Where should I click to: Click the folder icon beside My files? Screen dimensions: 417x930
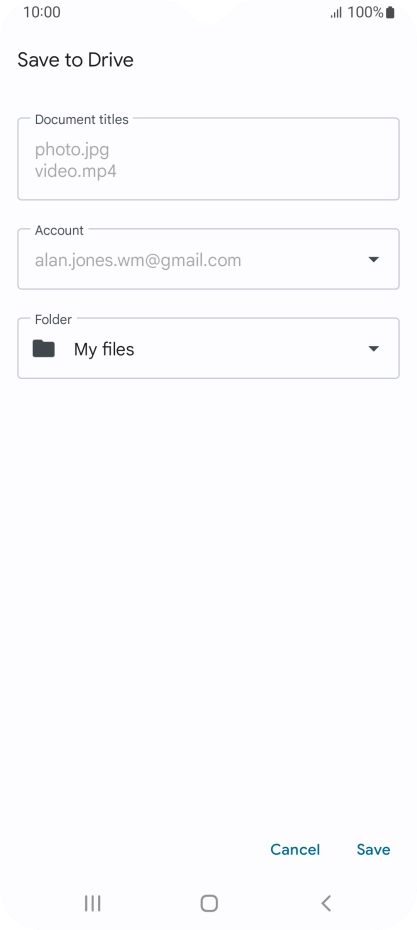click(x=44, y=349)
